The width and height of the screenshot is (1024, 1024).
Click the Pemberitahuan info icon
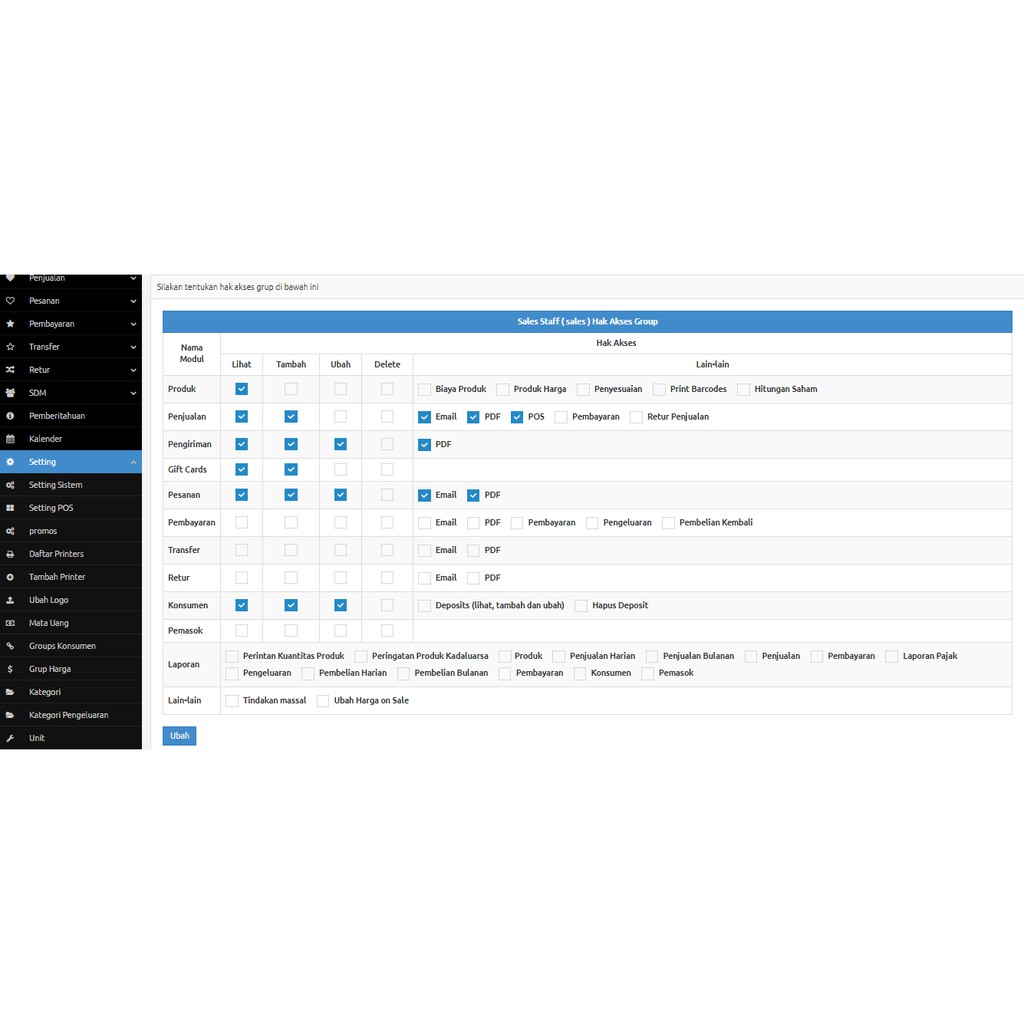coord(10,416)
